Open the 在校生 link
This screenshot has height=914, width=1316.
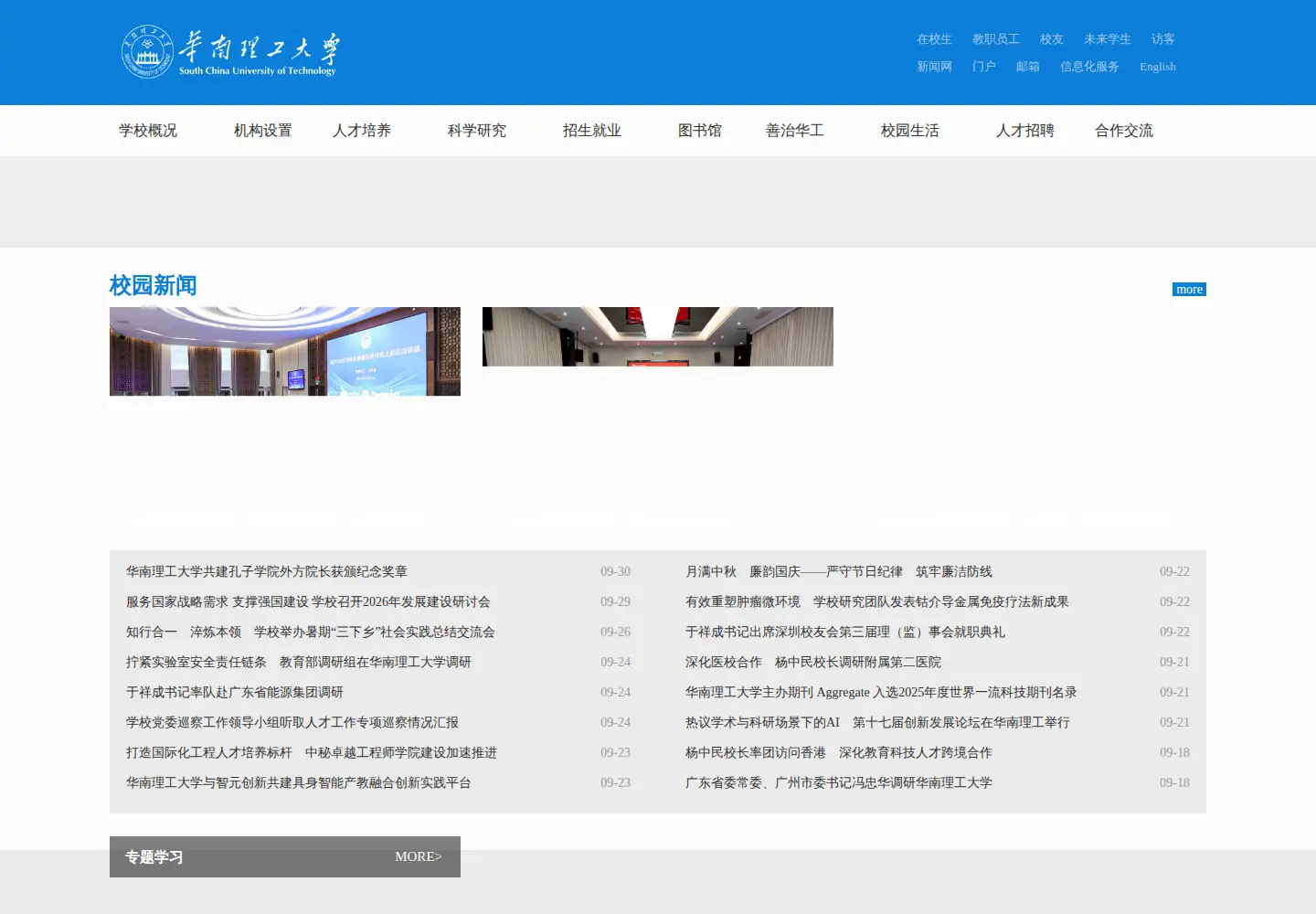934,39
